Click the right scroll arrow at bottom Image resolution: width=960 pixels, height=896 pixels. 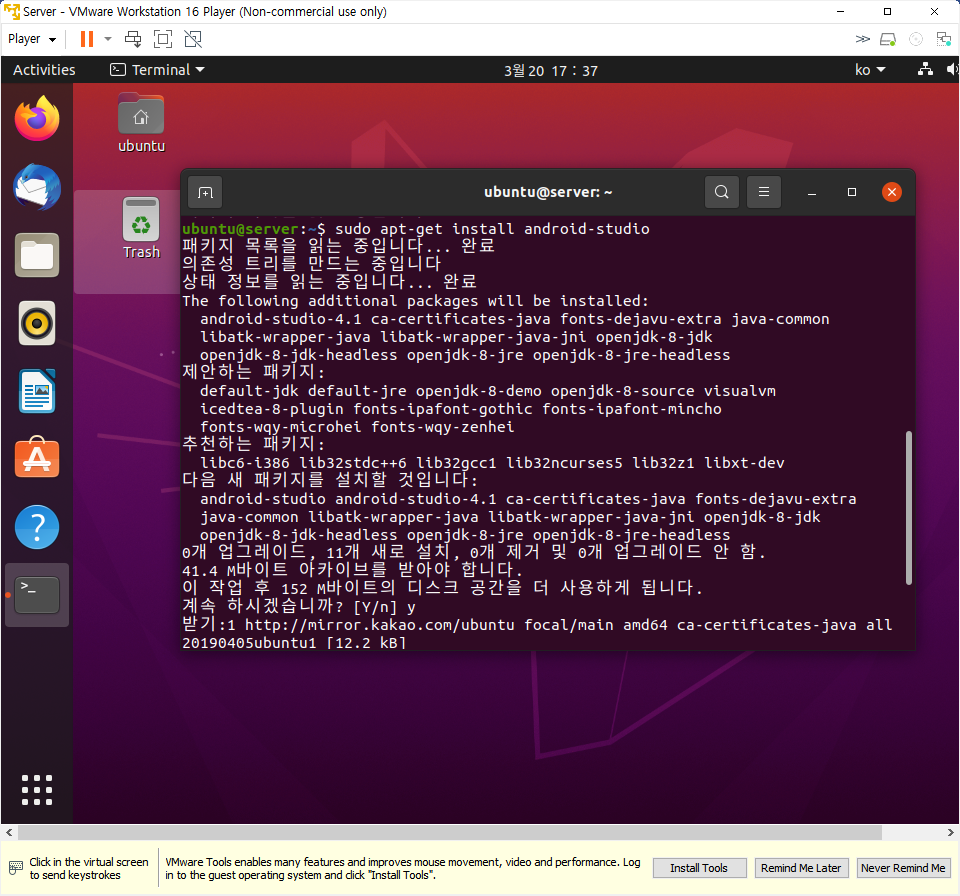950,832
